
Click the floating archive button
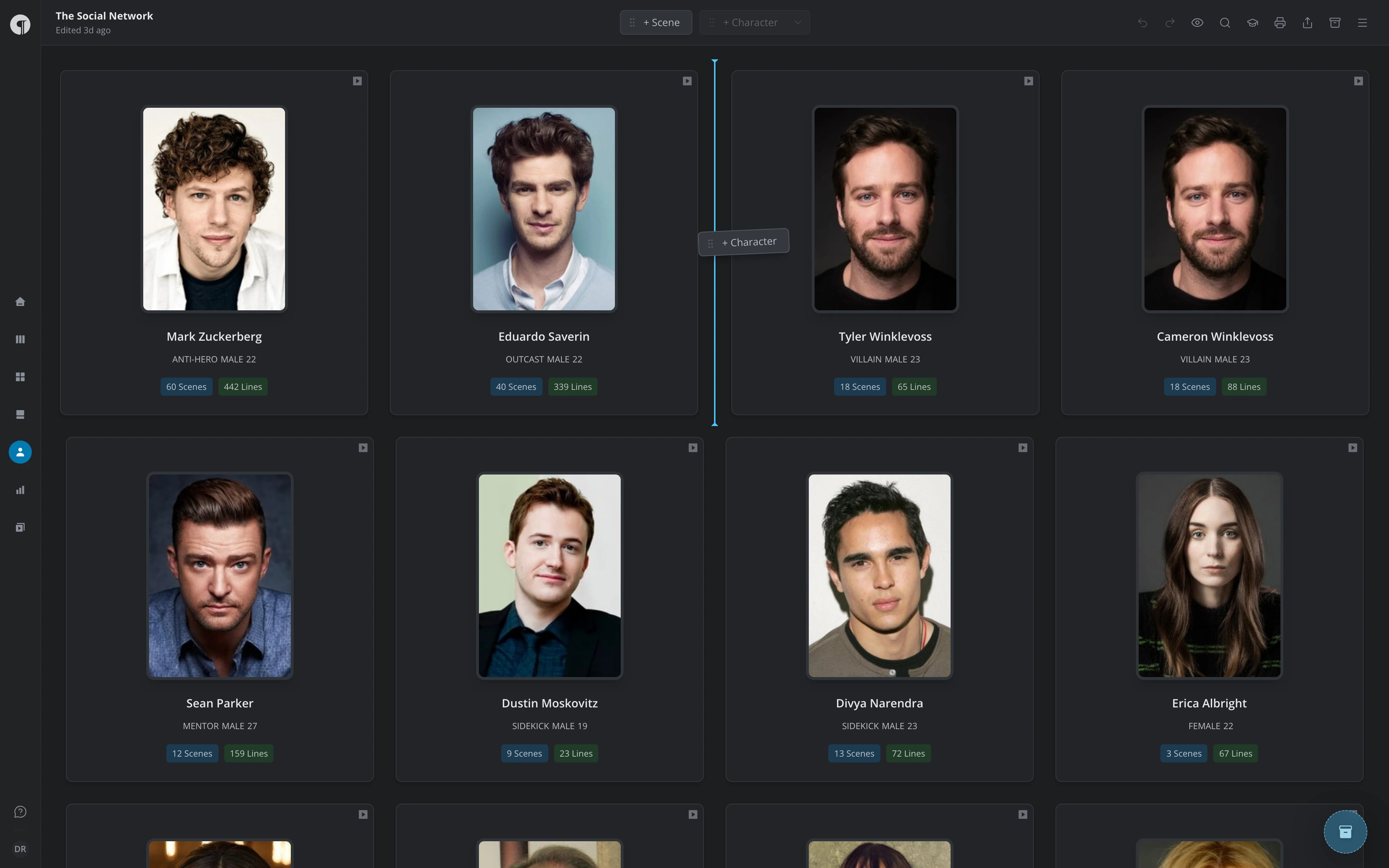point(1345,831)
